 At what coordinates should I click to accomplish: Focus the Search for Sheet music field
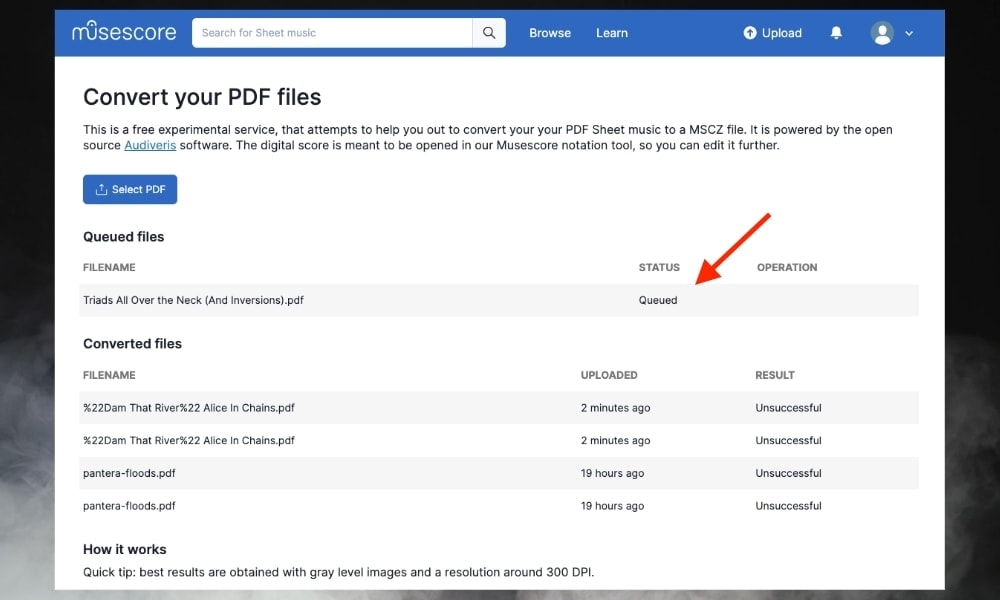332,33
